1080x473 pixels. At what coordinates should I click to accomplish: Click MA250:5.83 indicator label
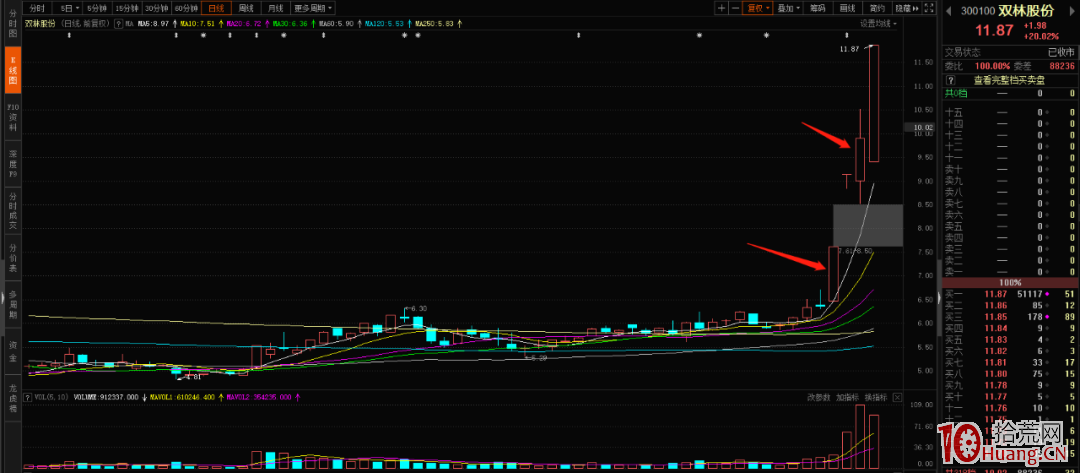coord(437,23)
